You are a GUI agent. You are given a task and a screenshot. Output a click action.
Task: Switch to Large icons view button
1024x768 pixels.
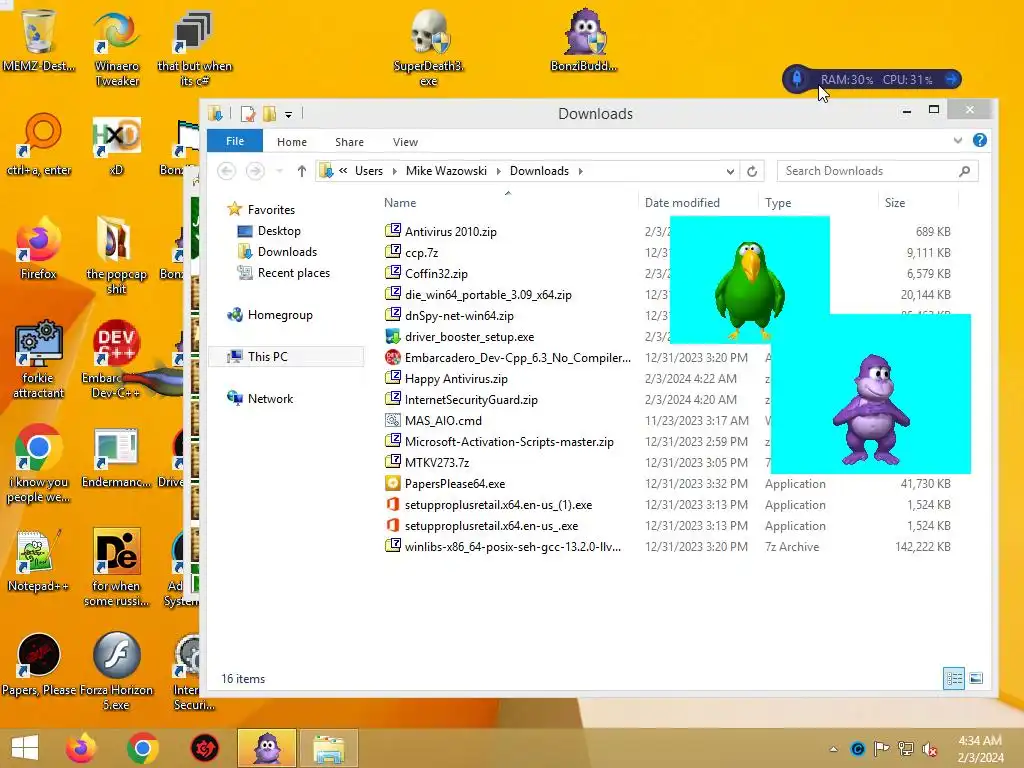976,679
